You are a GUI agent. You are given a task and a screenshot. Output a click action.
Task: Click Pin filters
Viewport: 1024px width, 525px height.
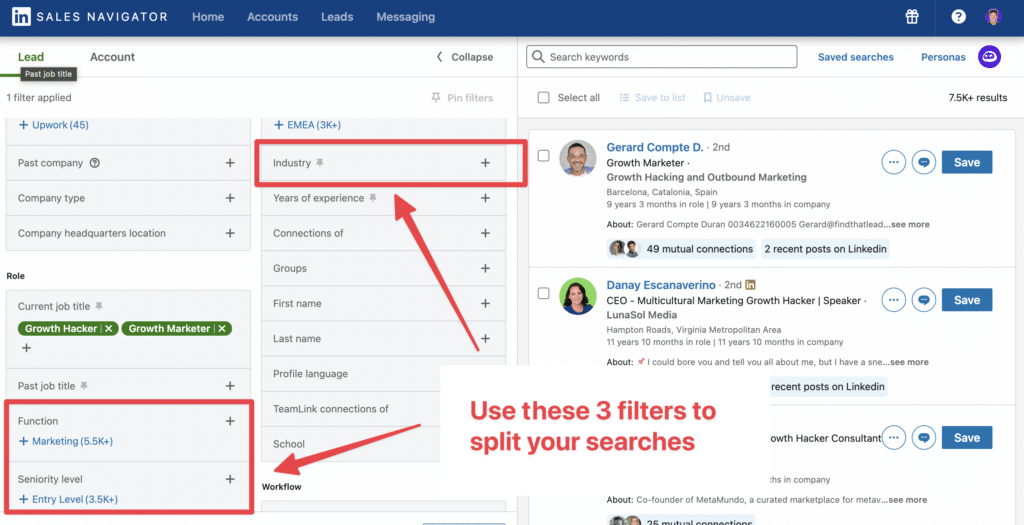tap(462, 97)
